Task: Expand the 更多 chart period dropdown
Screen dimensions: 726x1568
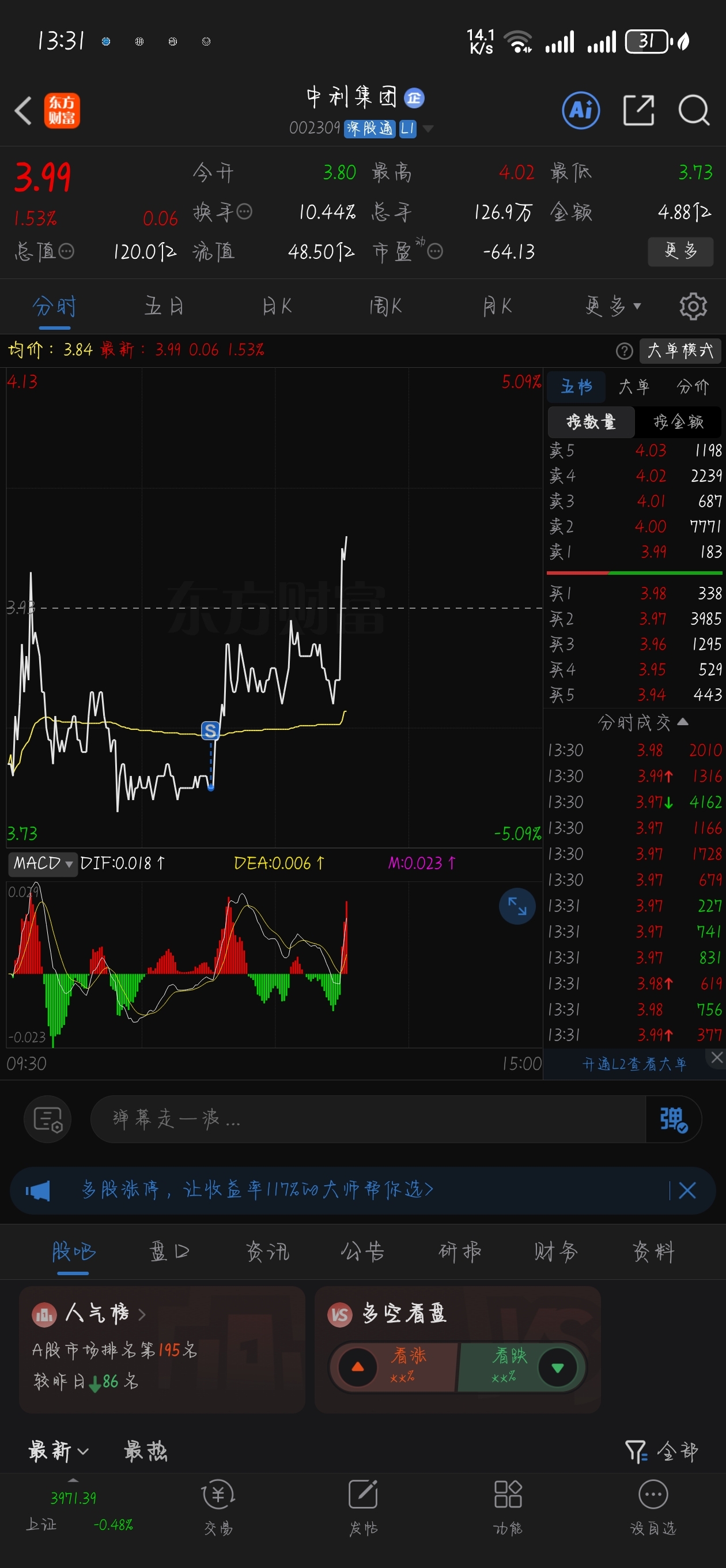Action: pyautogui.click(x=614, y=306)
